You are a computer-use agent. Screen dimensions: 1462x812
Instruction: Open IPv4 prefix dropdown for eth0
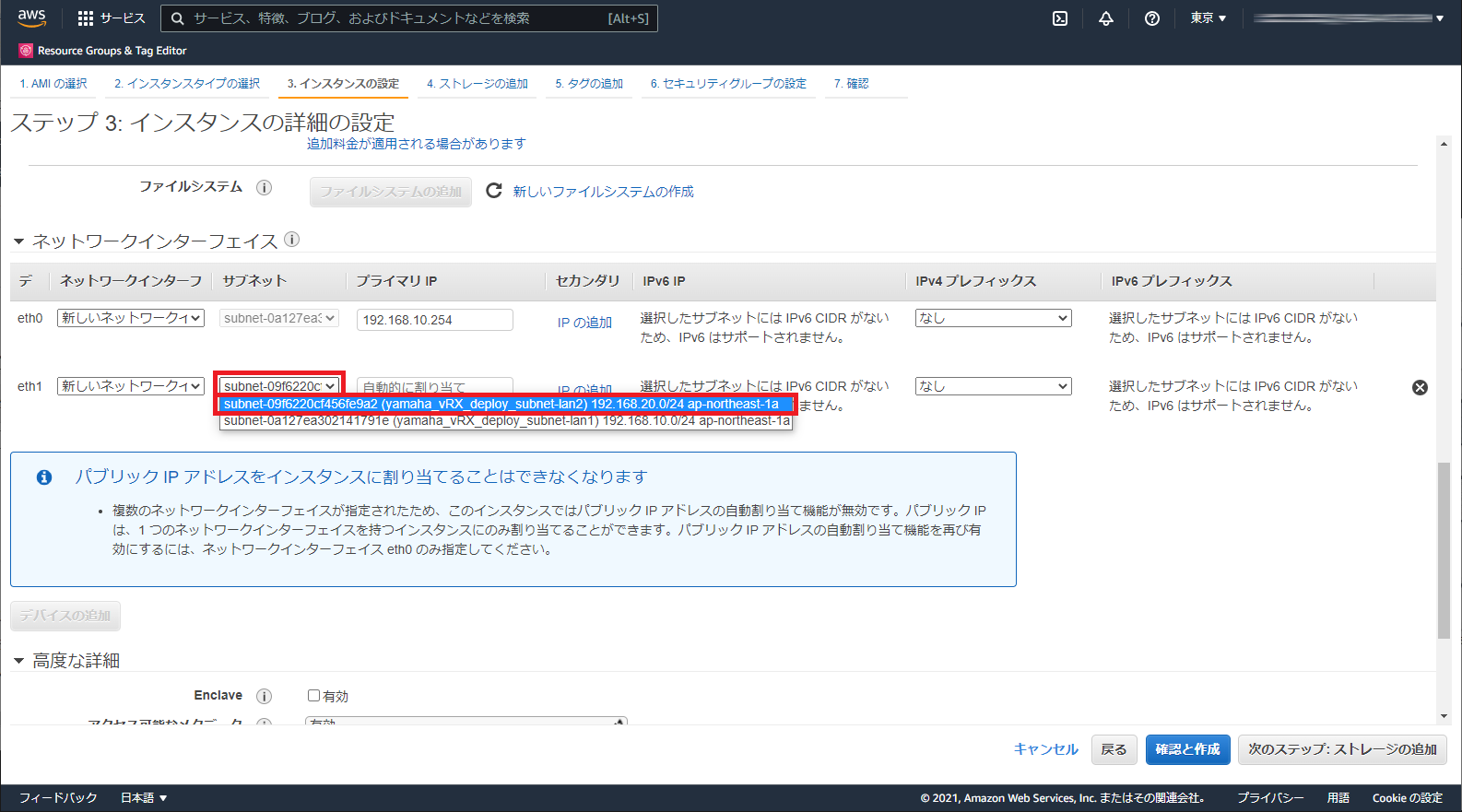click(993, 318)
